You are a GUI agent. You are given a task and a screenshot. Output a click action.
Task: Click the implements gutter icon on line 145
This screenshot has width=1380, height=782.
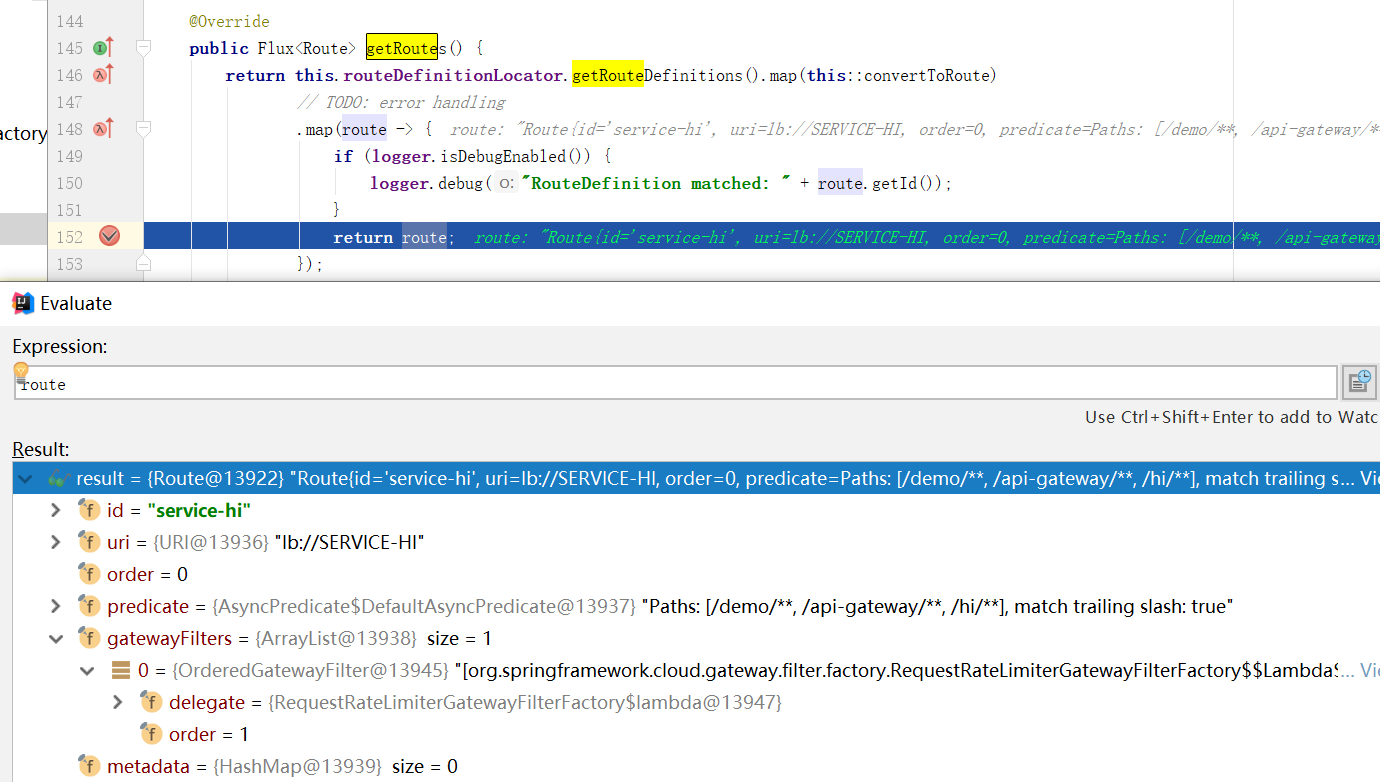[103, 48]
